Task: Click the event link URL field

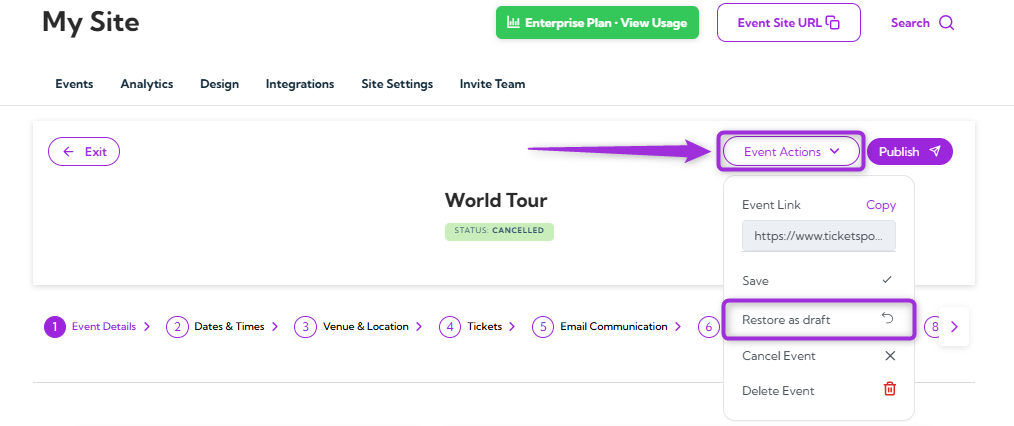Action: 819,236
